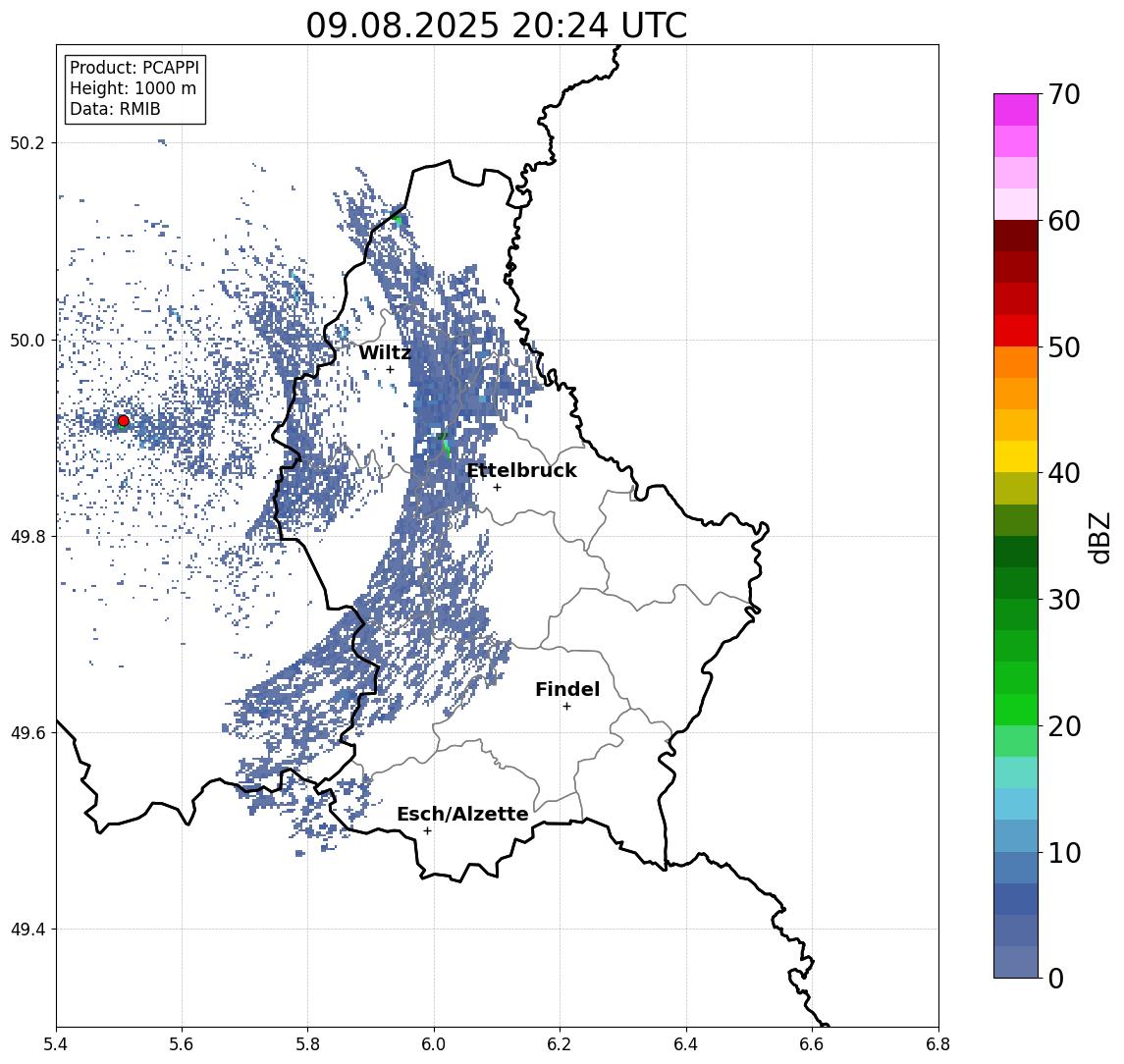This screenshot has width=1124, height=1064.
Task: Click the colorbar tick label 20
Action: pyautogui.click(x=1064, y=726)
